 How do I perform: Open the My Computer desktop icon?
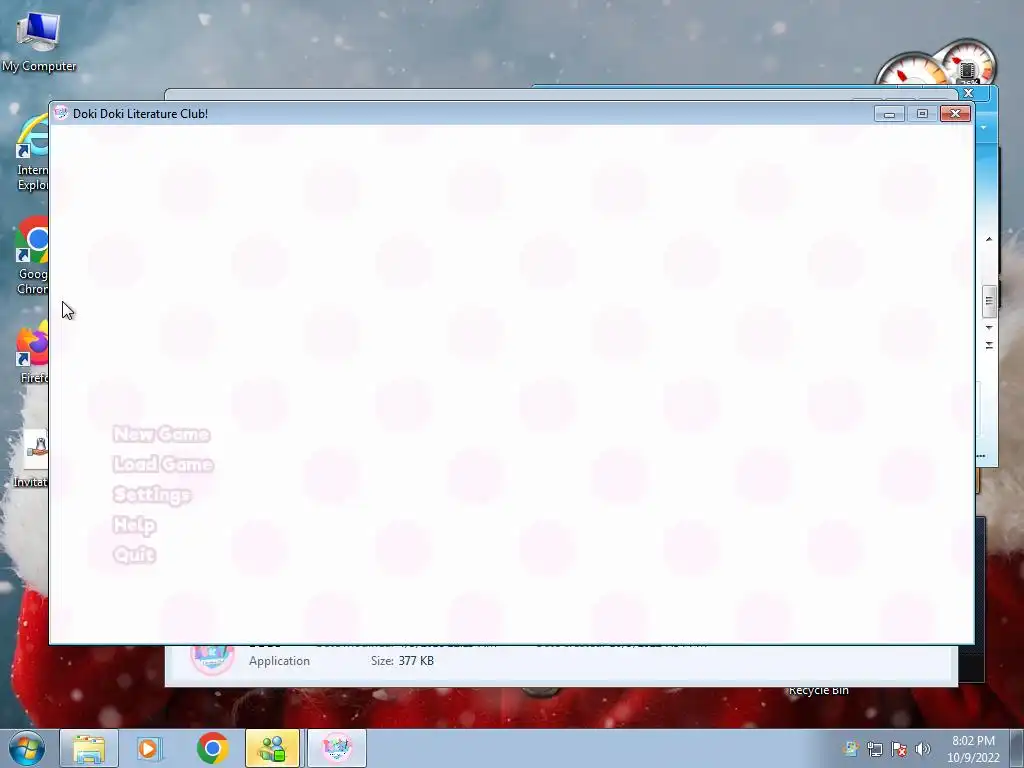(x=39, y=41)
